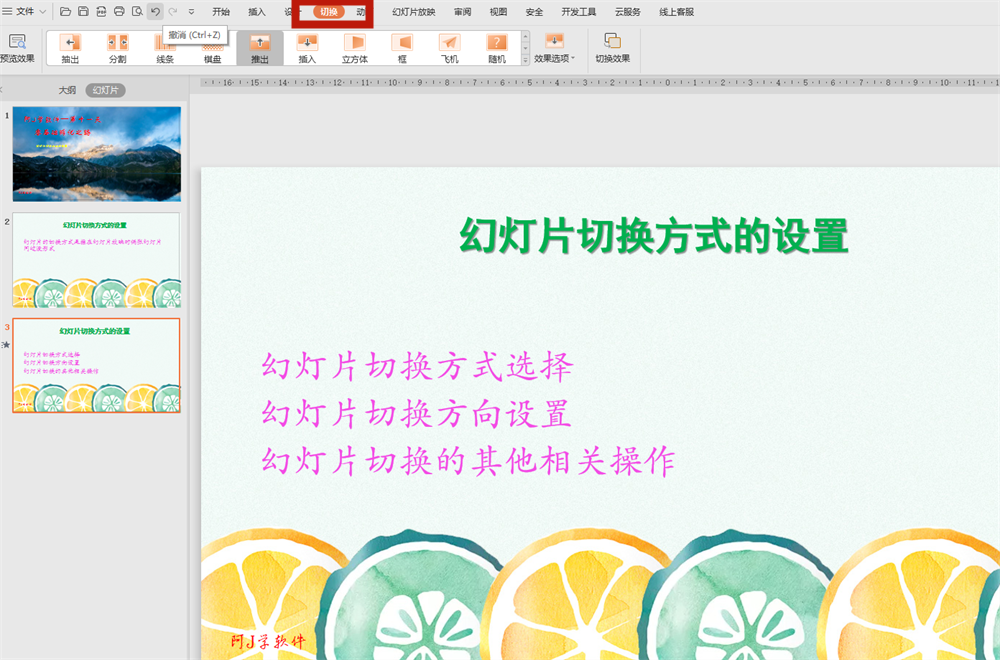Image resolution: width=1000 pixels, height=660 pixels.
Task: Open the 开发工具 tab
Action: 578,11
